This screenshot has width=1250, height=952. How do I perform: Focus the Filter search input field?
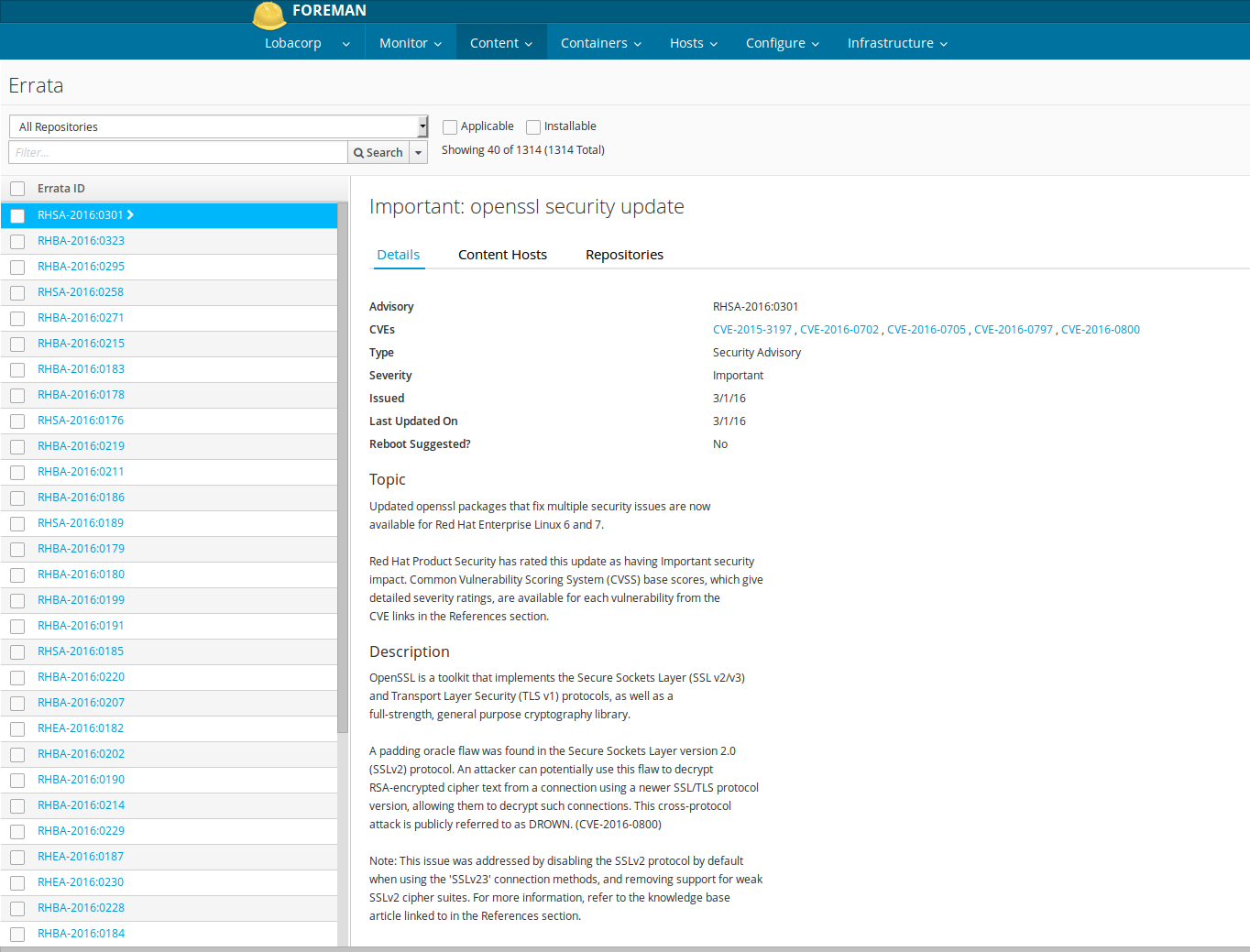point(179,153)
